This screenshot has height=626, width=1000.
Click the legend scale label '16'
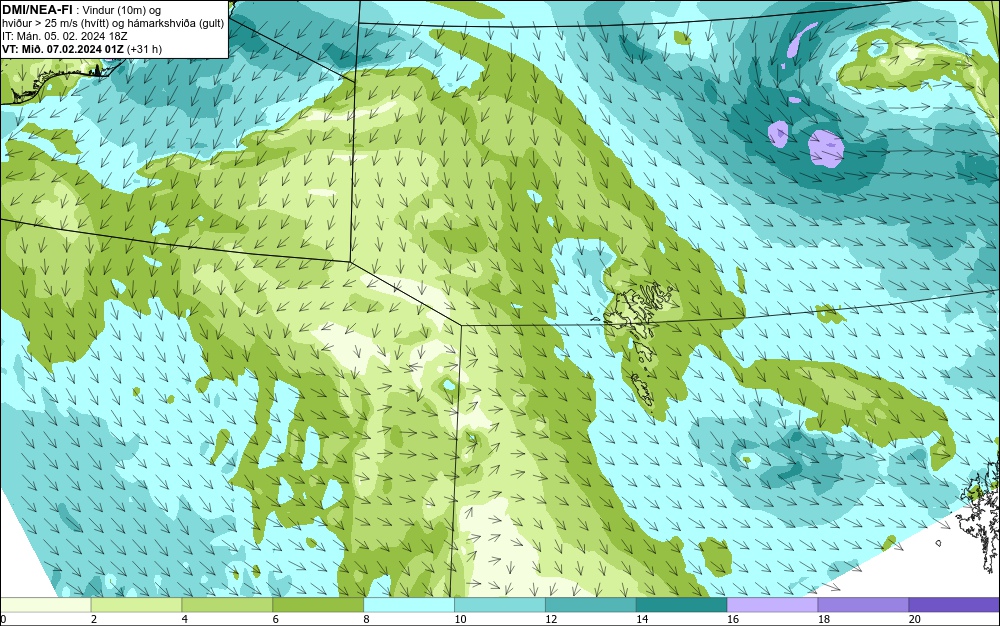point(733,619)
